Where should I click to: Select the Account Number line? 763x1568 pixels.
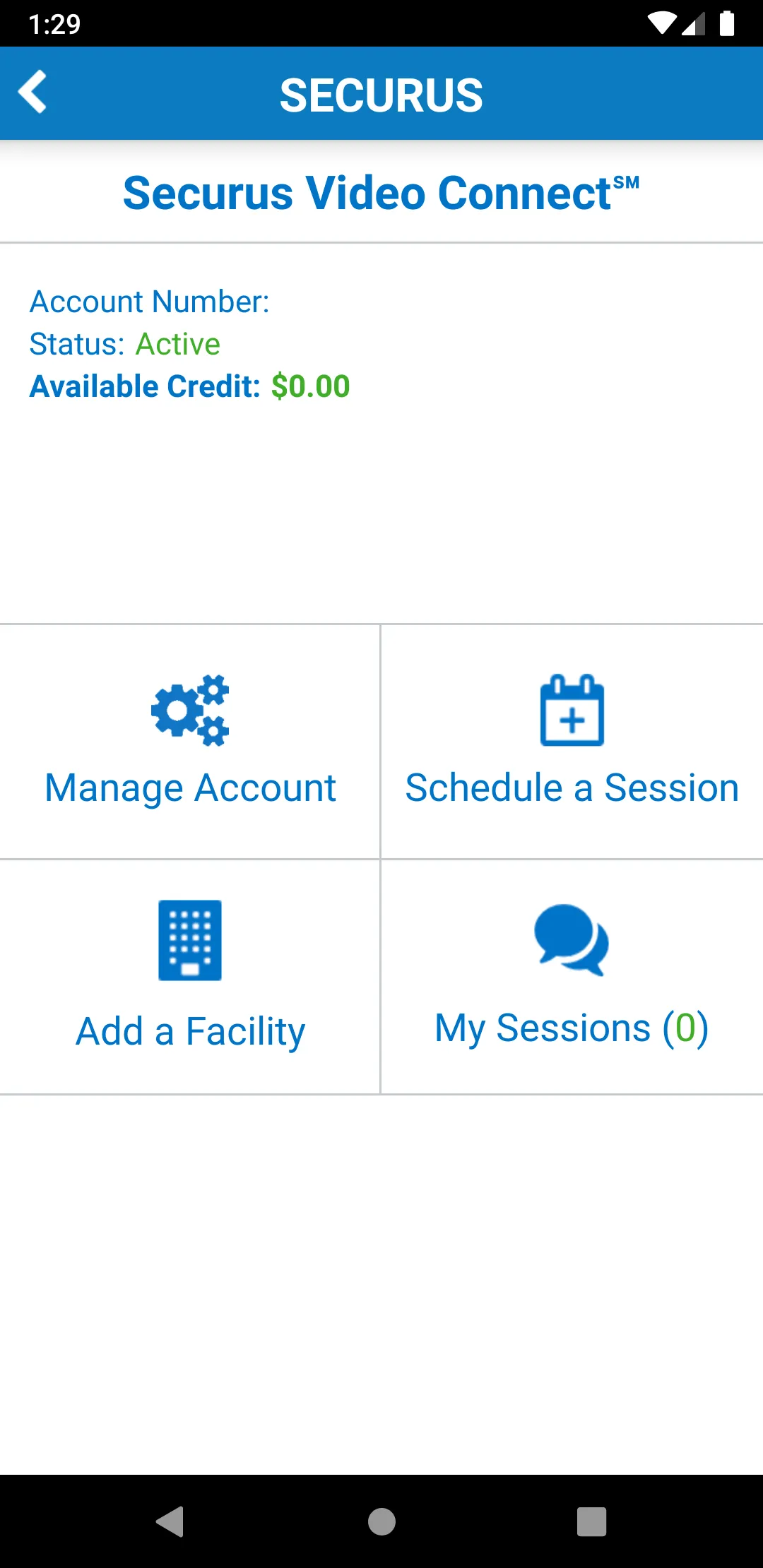tap(150, 302)
